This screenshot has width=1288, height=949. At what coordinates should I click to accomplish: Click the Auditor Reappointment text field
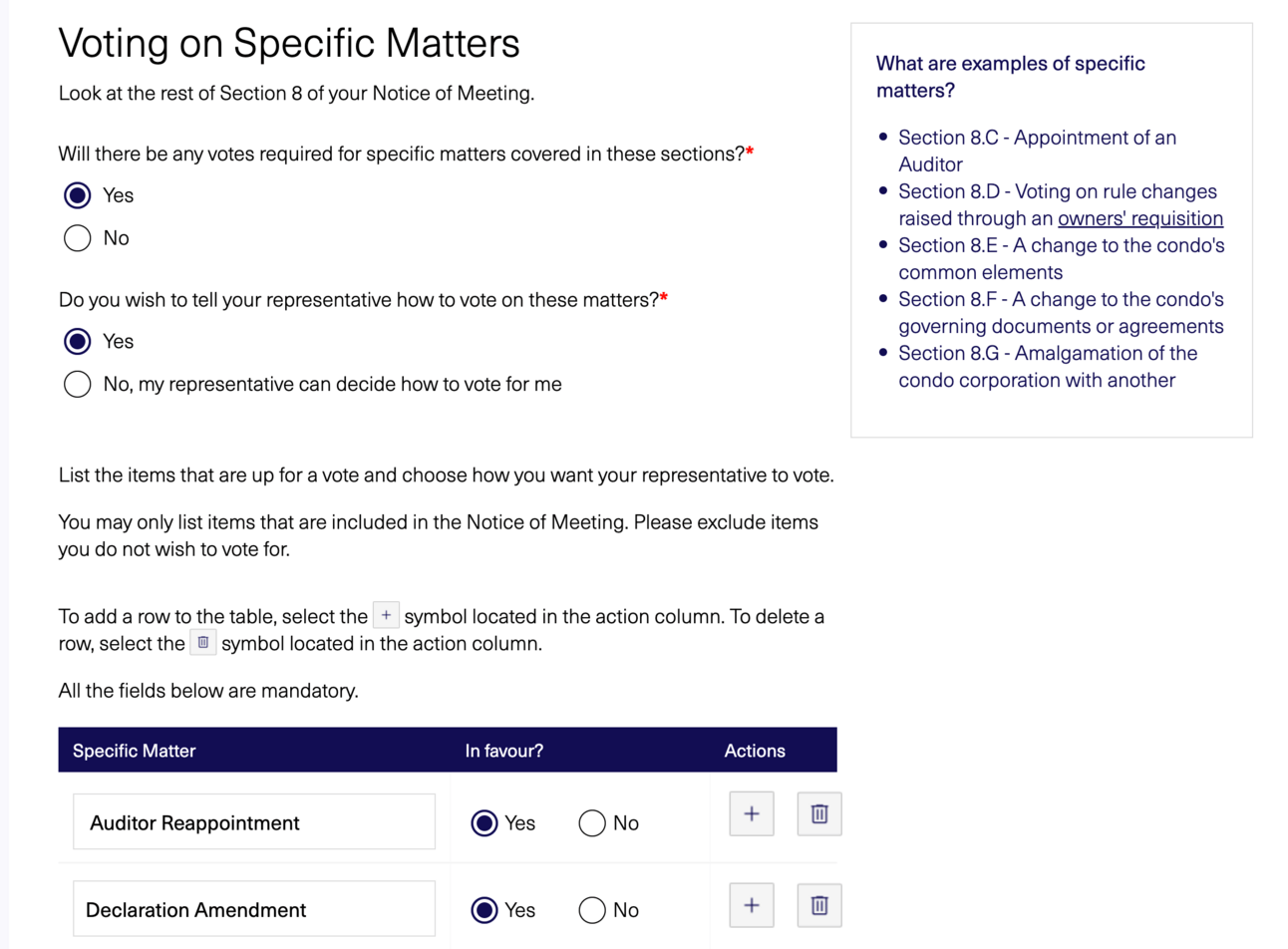(x=254, y=822)
